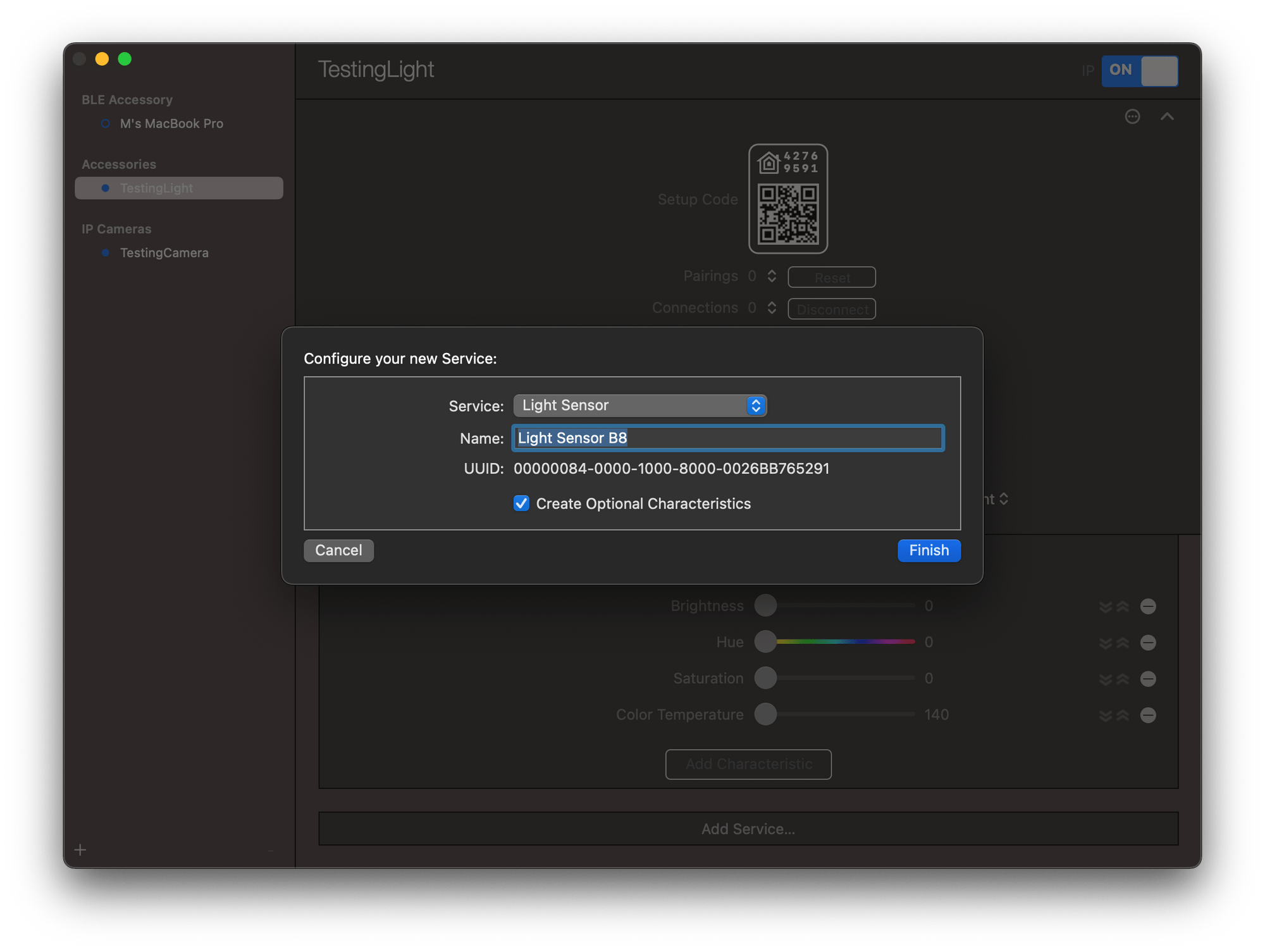The width and height of the screenshot is (1265, 952).
Task: Remove the Hue characteristic
Action: pos(1148,642)
